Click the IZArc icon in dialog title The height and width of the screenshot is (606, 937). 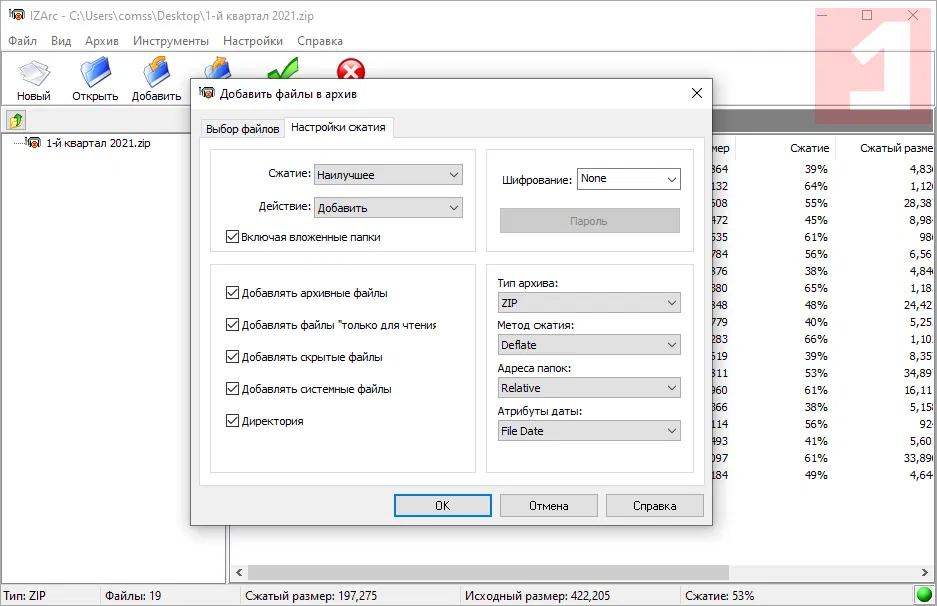pos(207,93)
